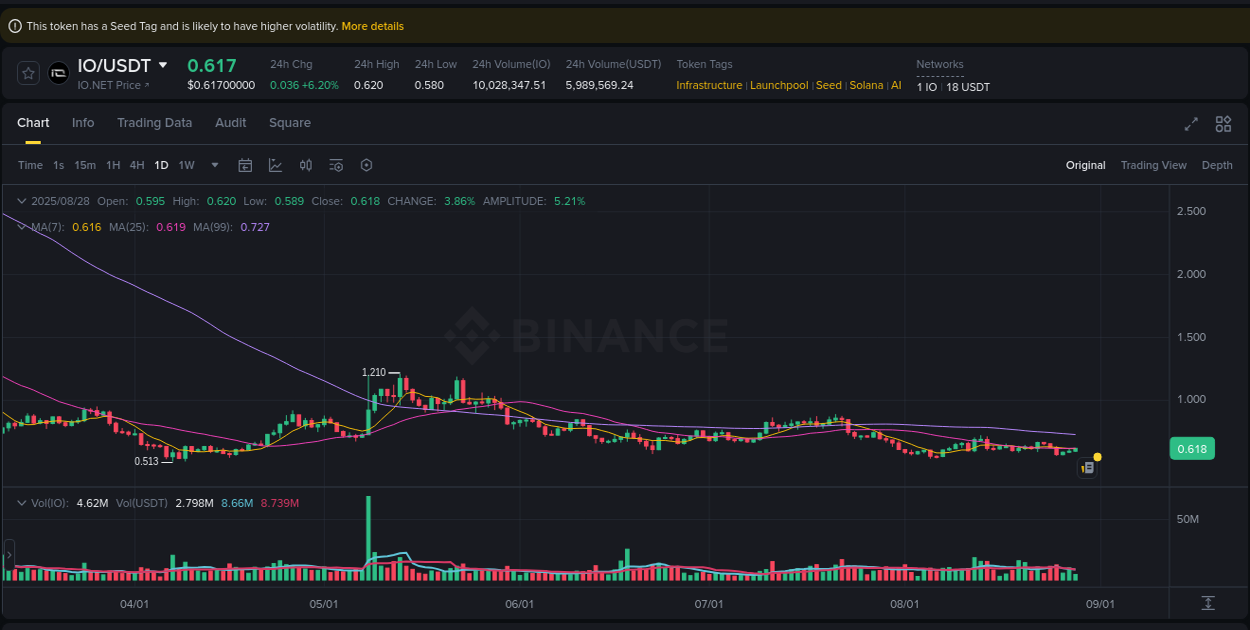Open indicator settings via the gear-list icon

(336, 165)
